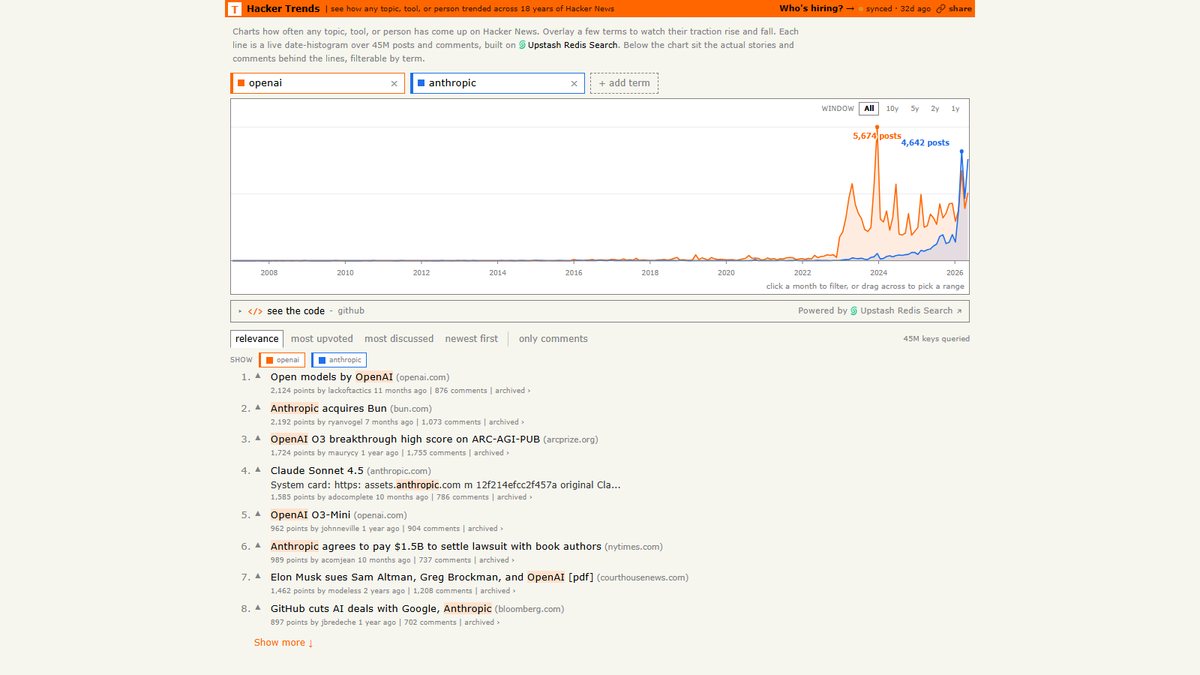This screenshot has width=1200, height=675.
Task: Open the GitHub cuts AI deals story
Action: tap(381, 608)
